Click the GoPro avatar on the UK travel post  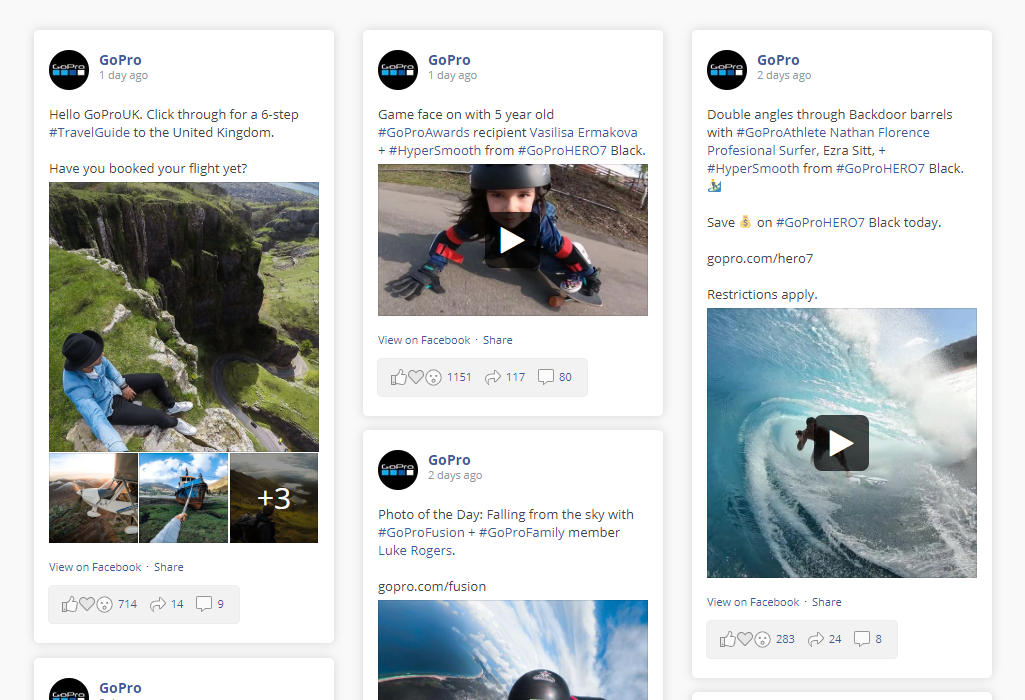click(x=69, y=69)
